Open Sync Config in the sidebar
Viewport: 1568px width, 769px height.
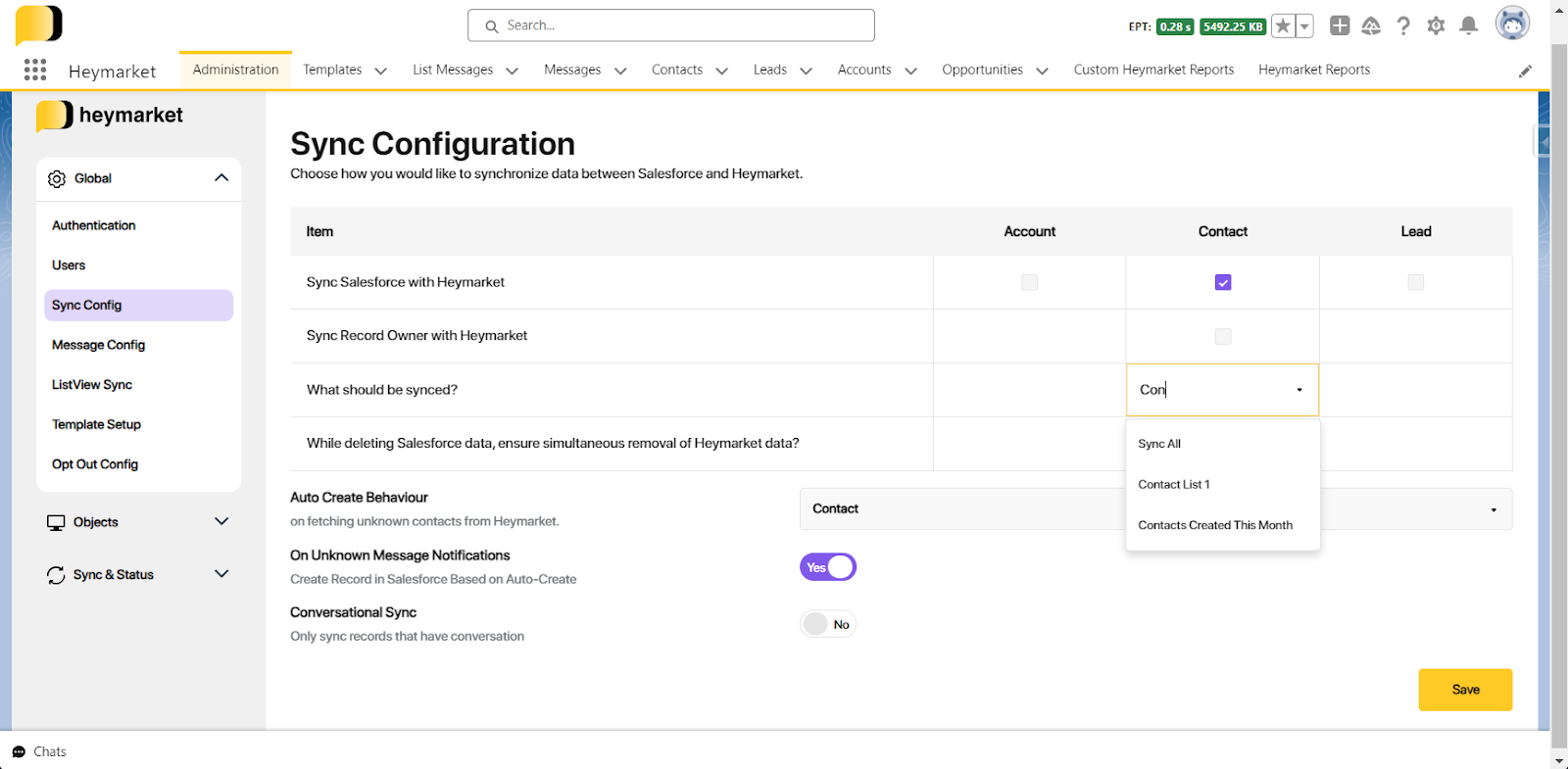[138, 306]
